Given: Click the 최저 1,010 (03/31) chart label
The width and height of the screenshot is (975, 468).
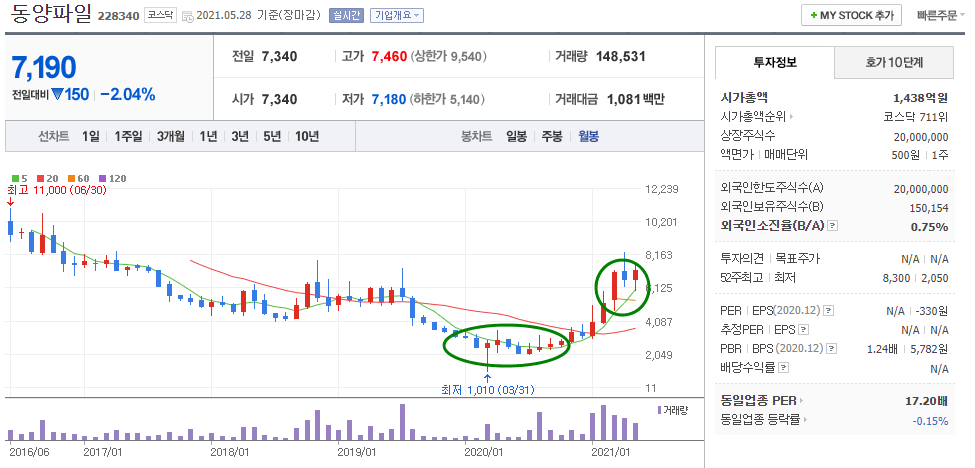Looking at the screenshot, I should [487, 390].
